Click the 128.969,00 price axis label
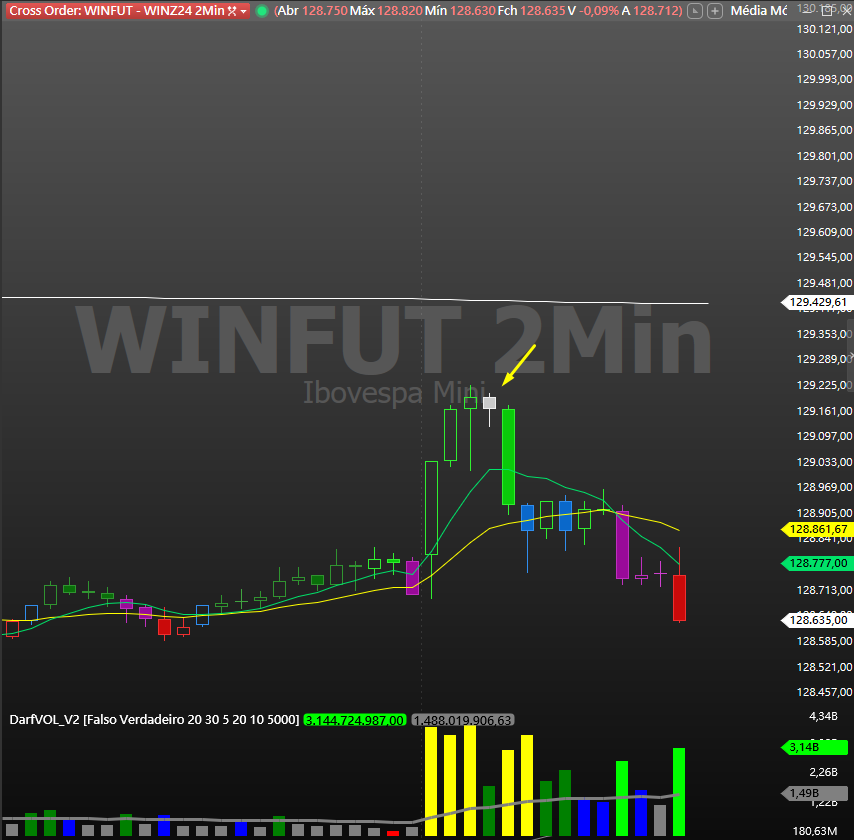 click(x=824, y=488)
